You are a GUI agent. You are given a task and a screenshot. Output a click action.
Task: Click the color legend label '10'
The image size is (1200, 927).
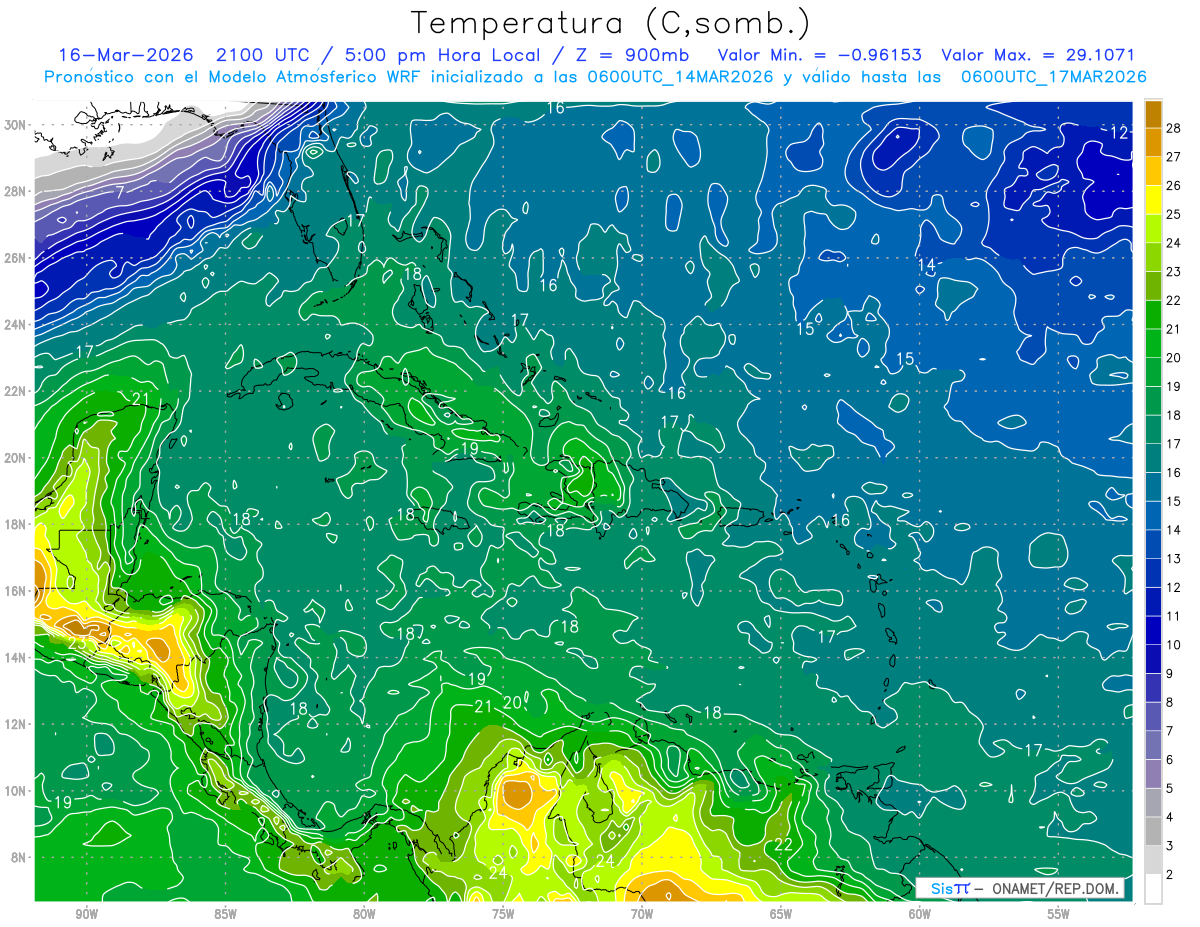(x=1174, y=645)
